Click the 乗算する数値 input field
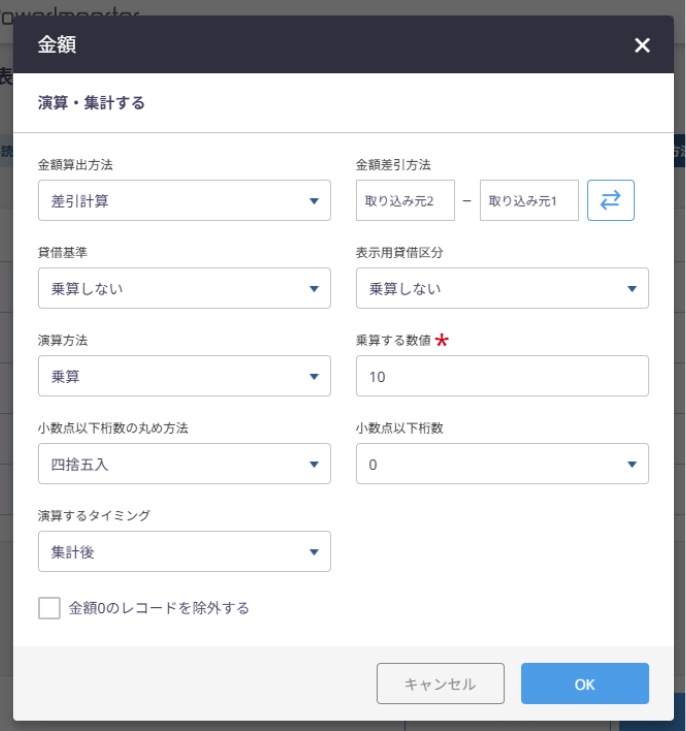This screenshot has height=731, width=686. coord(502,376)
